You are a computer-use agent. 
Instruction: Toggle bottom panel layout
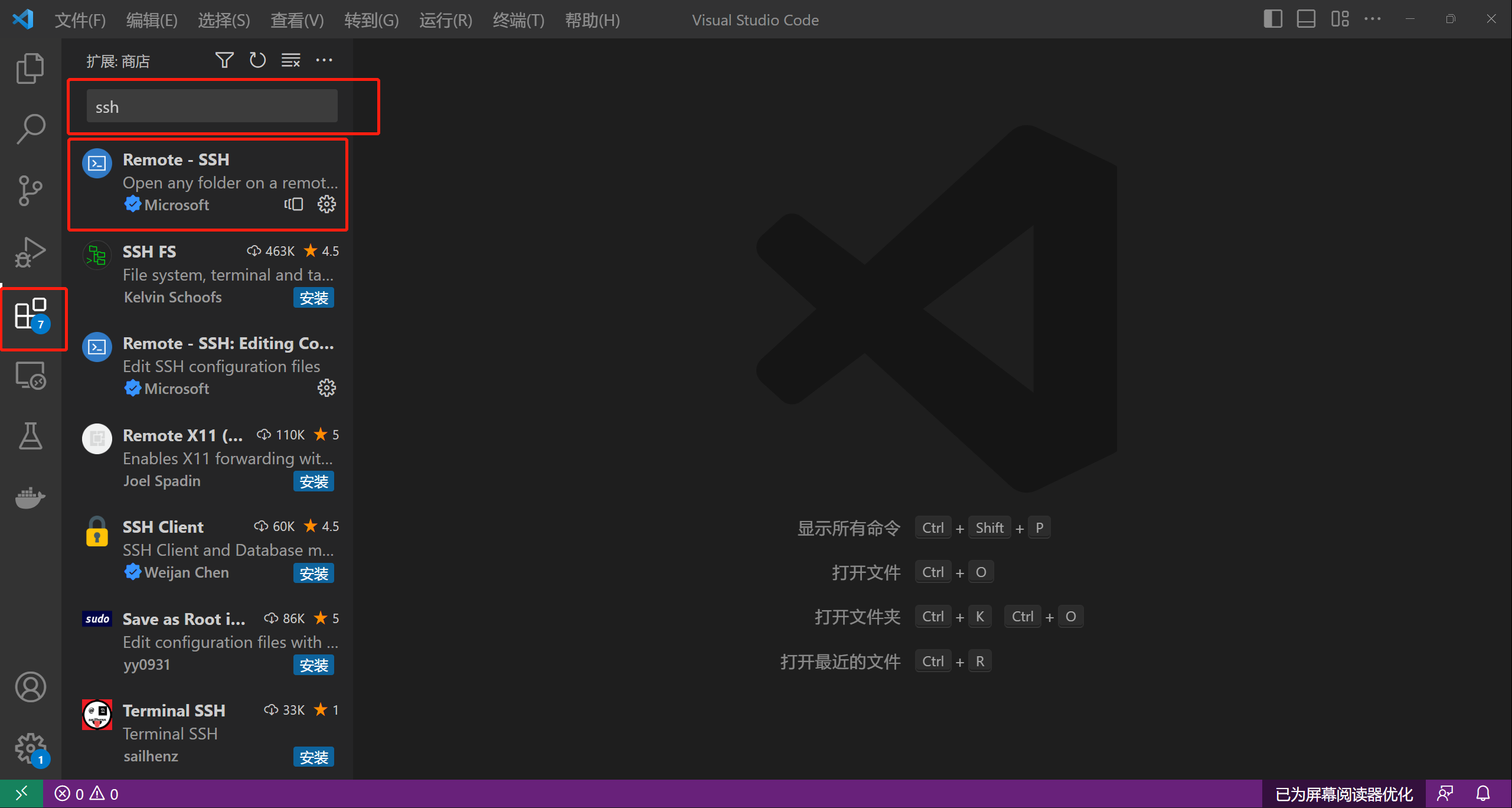[1306, 19]
